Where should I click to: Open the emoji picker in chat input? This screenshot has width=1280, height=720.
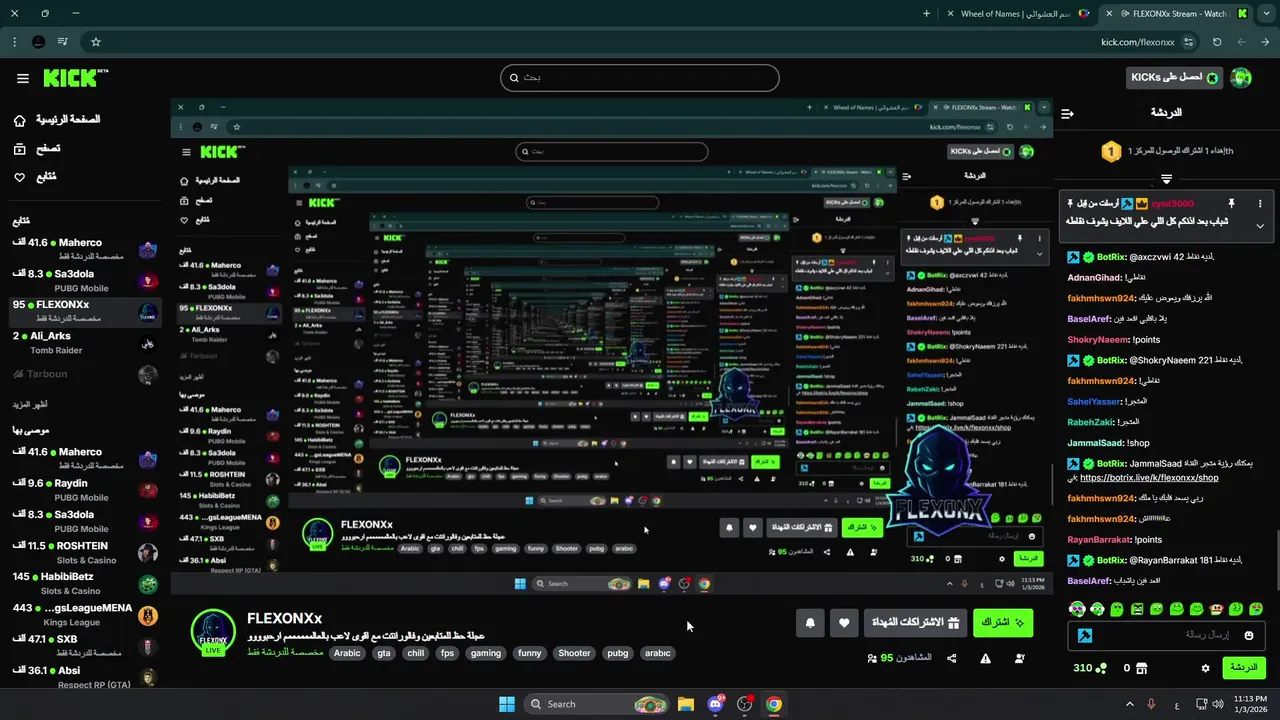pyautogui.click(x=1249, y=635)
